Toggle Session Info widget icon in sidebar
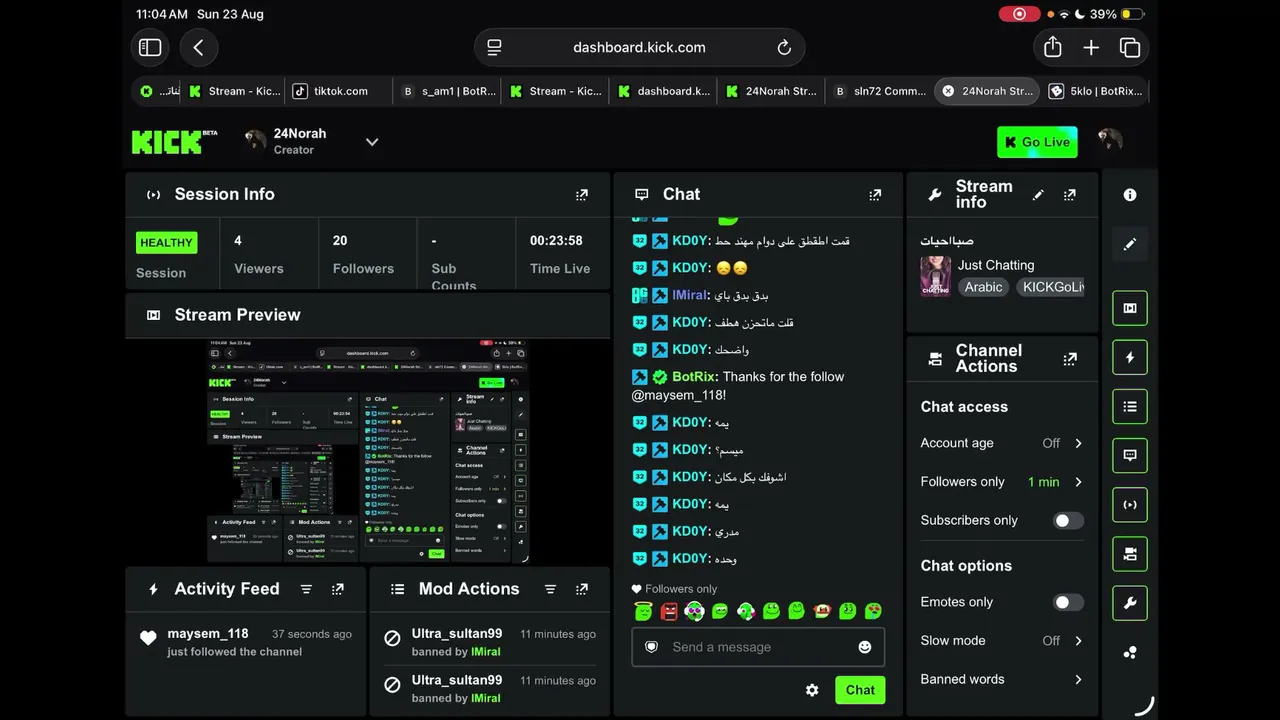The height and width of the screenshot is (720, 1280). (1130, 505)
